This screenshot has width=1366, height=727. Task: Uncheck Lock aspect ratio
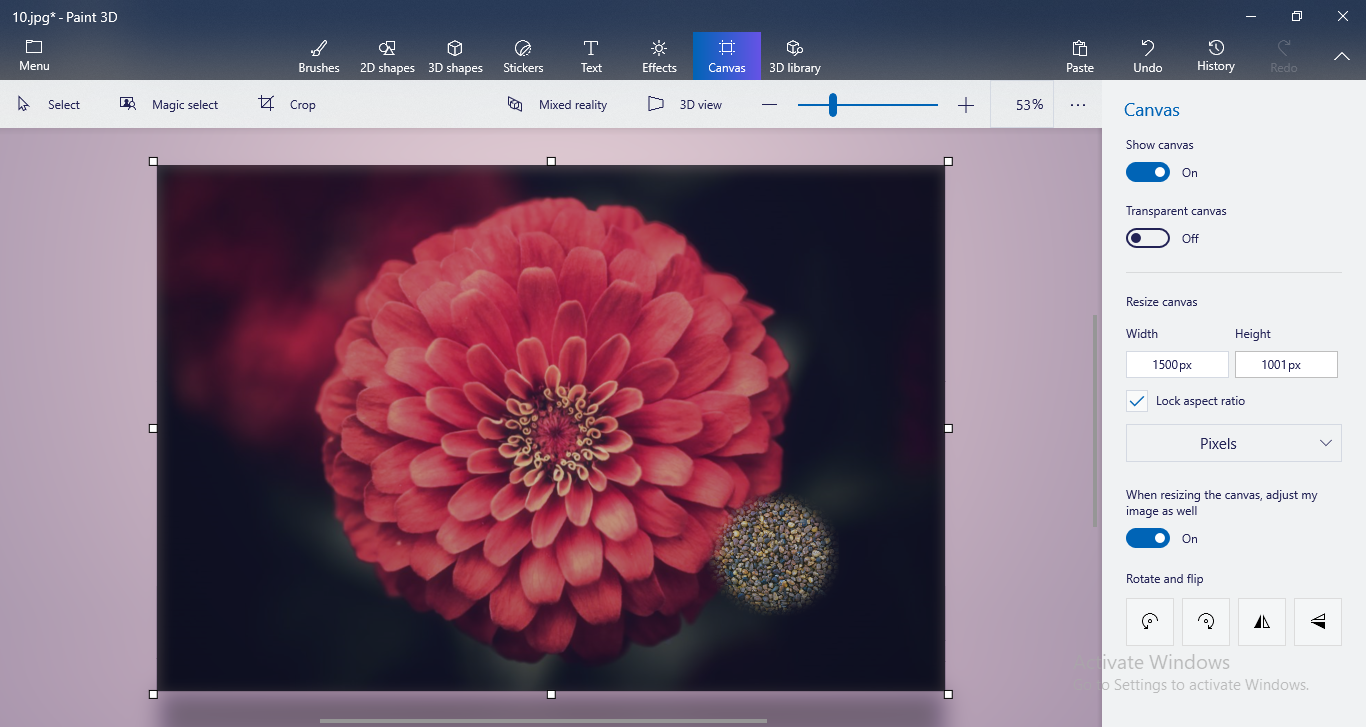pyautogui.click(x=1136, y=400)
